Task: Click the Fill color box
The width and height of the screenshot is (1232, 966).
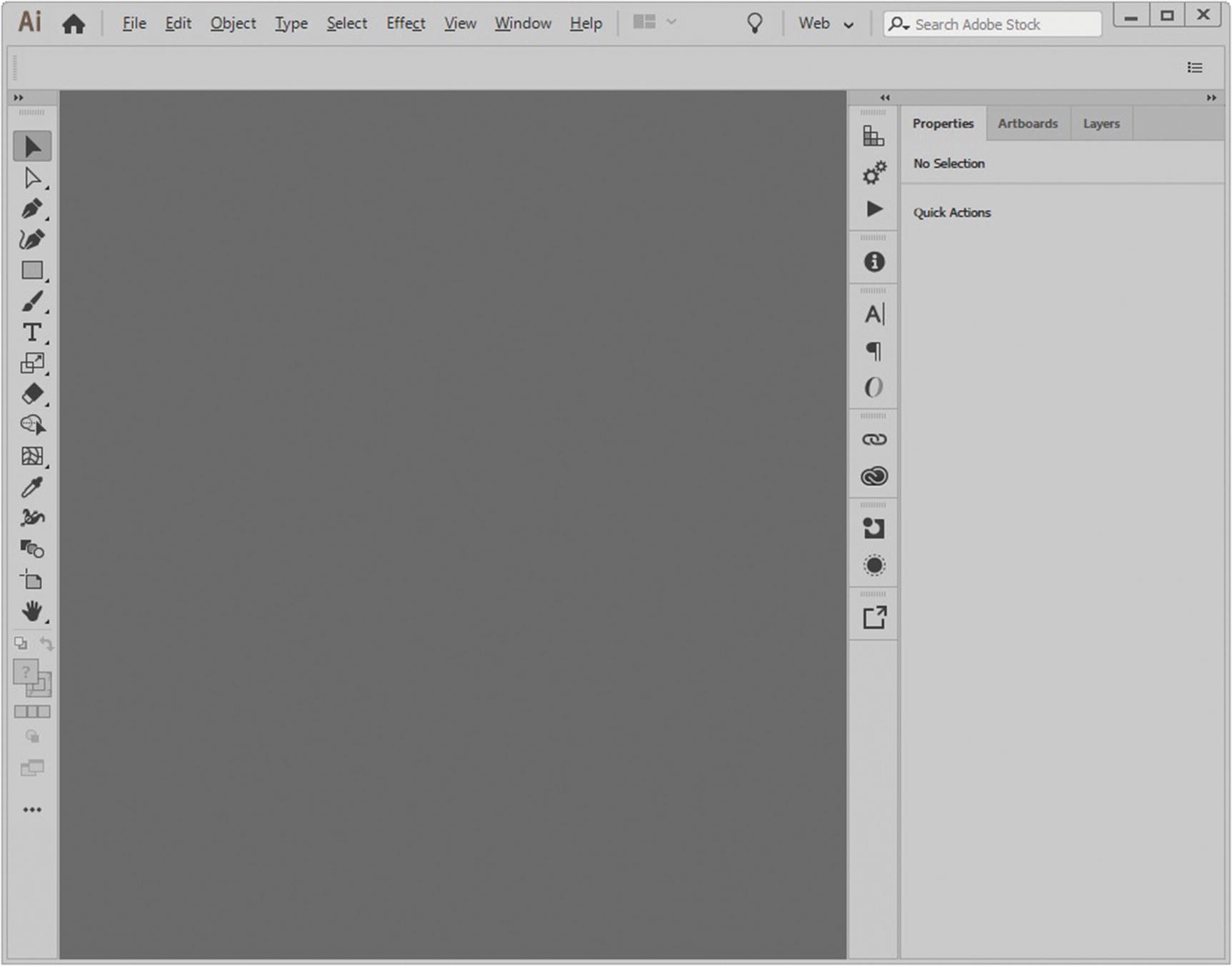Action: pos(26,672)
